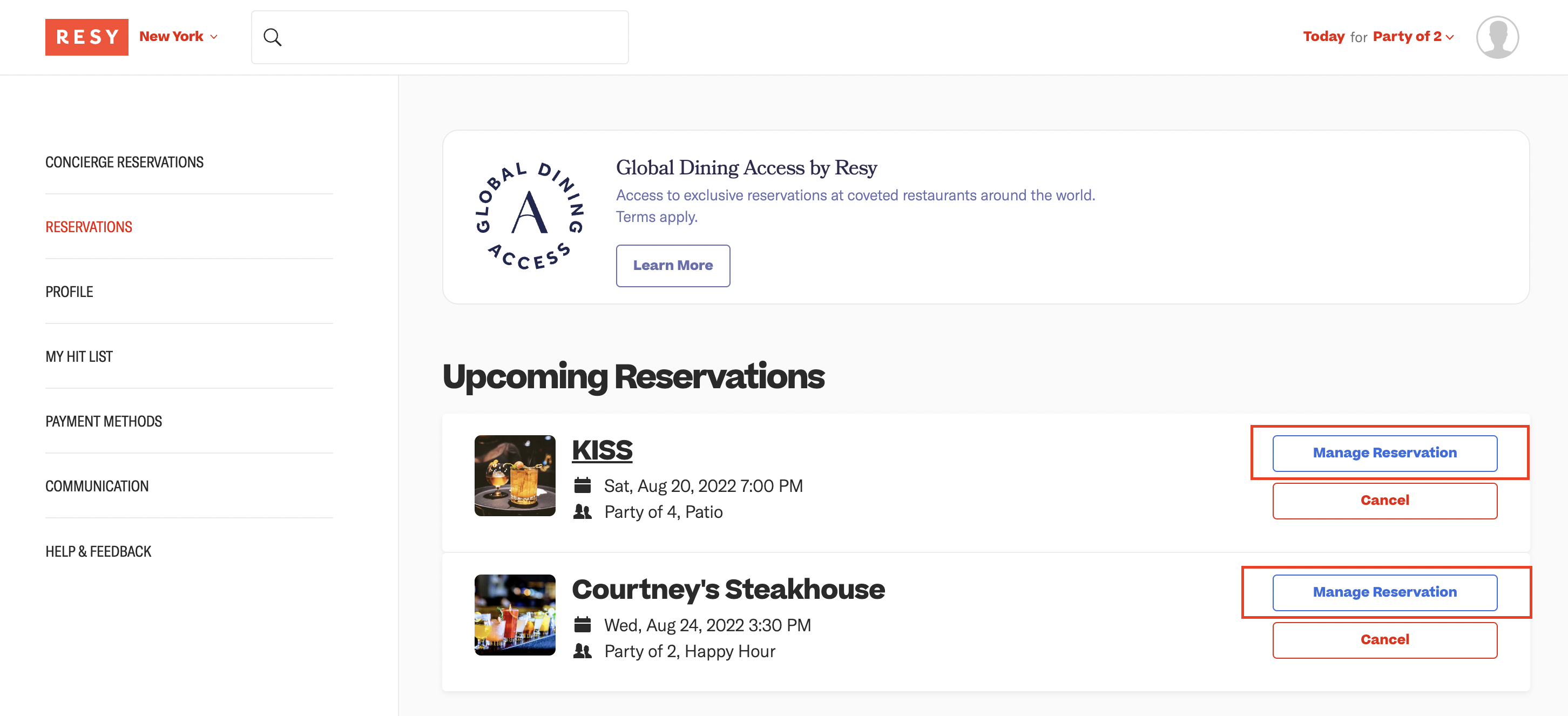Select My Hit List menu item
This screenshot has height=716, width=1568.
[79, 357]
